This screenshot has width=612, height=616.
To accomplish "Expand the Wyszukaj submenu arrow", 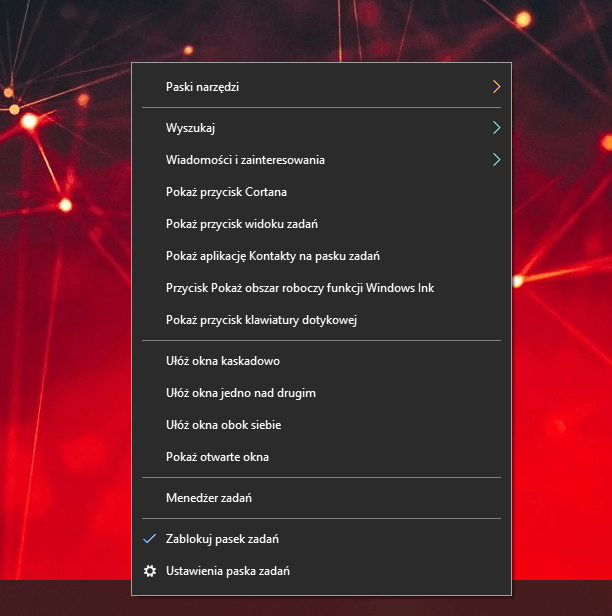I will [497, 128].
